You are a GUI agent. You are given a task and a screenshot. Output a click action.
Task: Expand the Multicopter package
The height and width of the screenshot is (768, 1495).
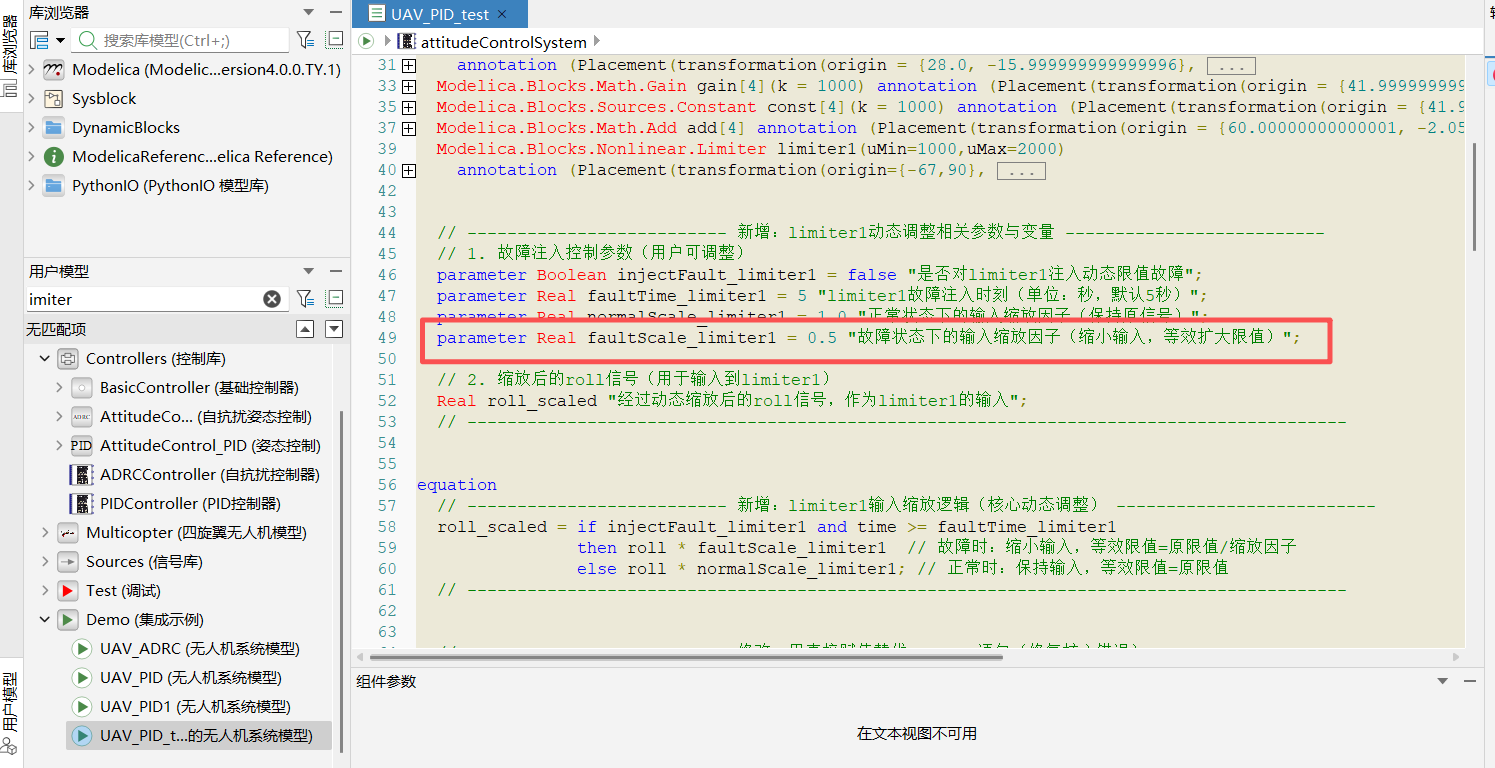pos(45,533)
